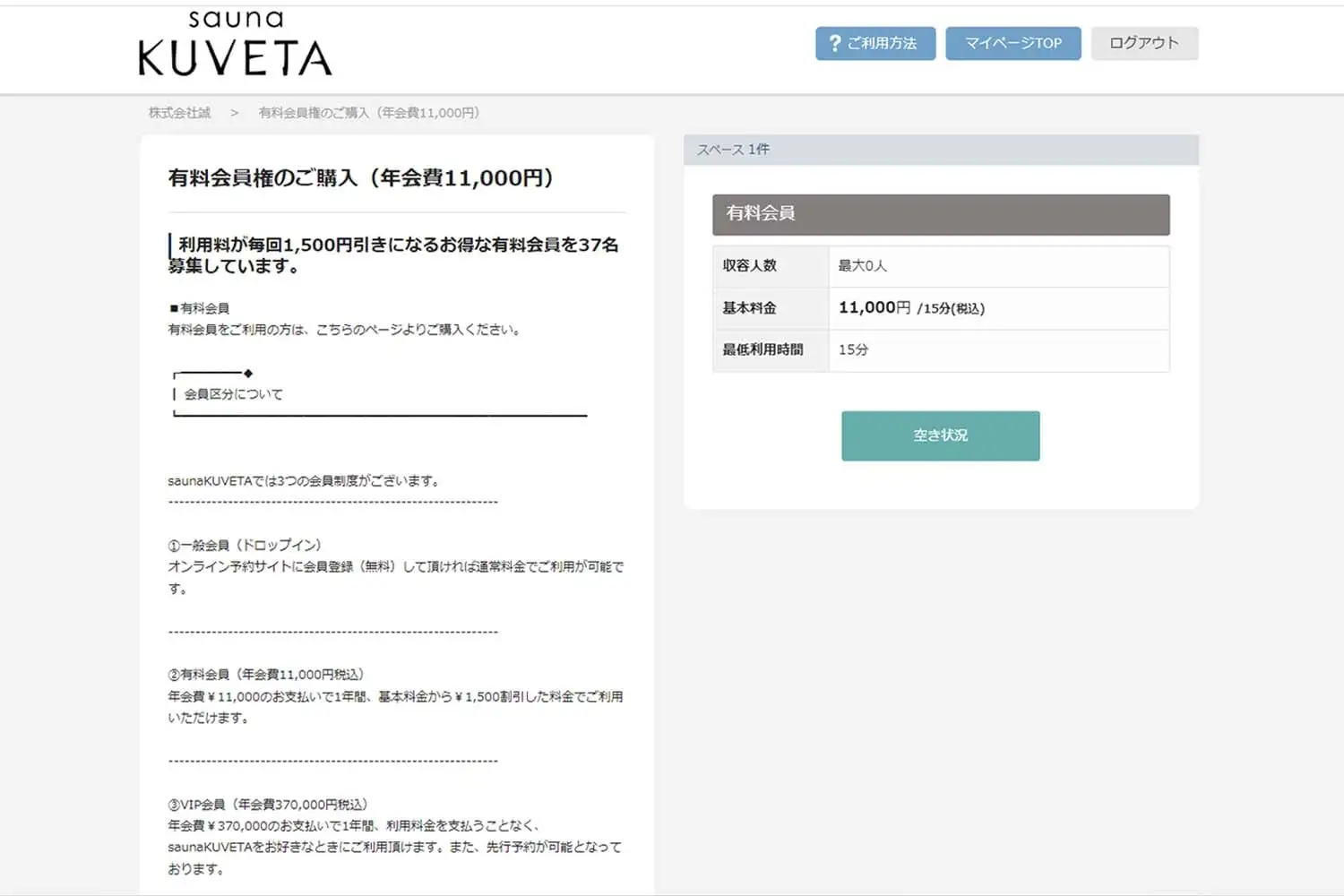Click the ①一般会員（ドロップイン） heading
Viewport: 1344px width, 896px height.
point(245,545)
